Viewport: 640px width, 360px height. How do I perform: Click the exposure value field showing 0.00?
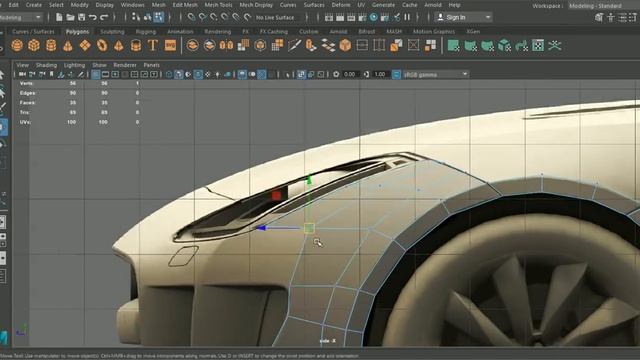(x=349, y=74)
